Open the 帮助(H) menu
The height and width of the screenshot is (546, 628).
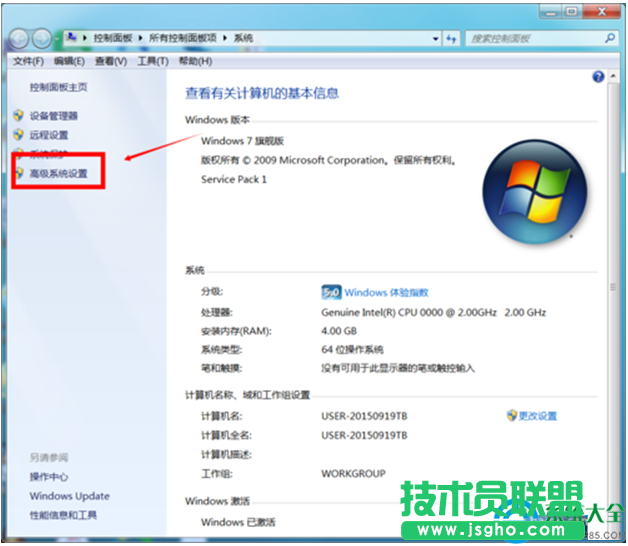tap(195, 61)
